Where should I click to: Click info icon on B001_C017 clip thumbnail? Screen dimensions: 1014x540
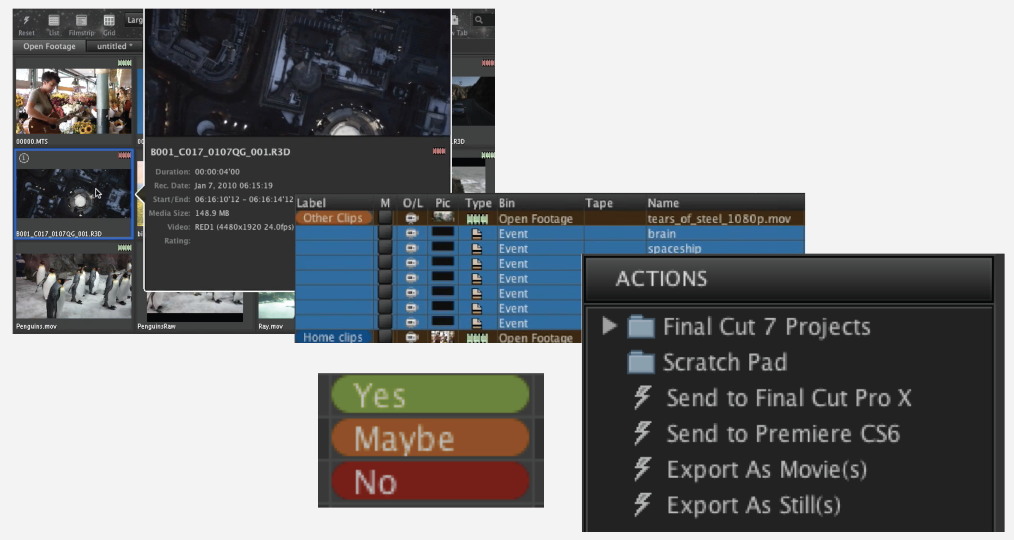[24, 158]
